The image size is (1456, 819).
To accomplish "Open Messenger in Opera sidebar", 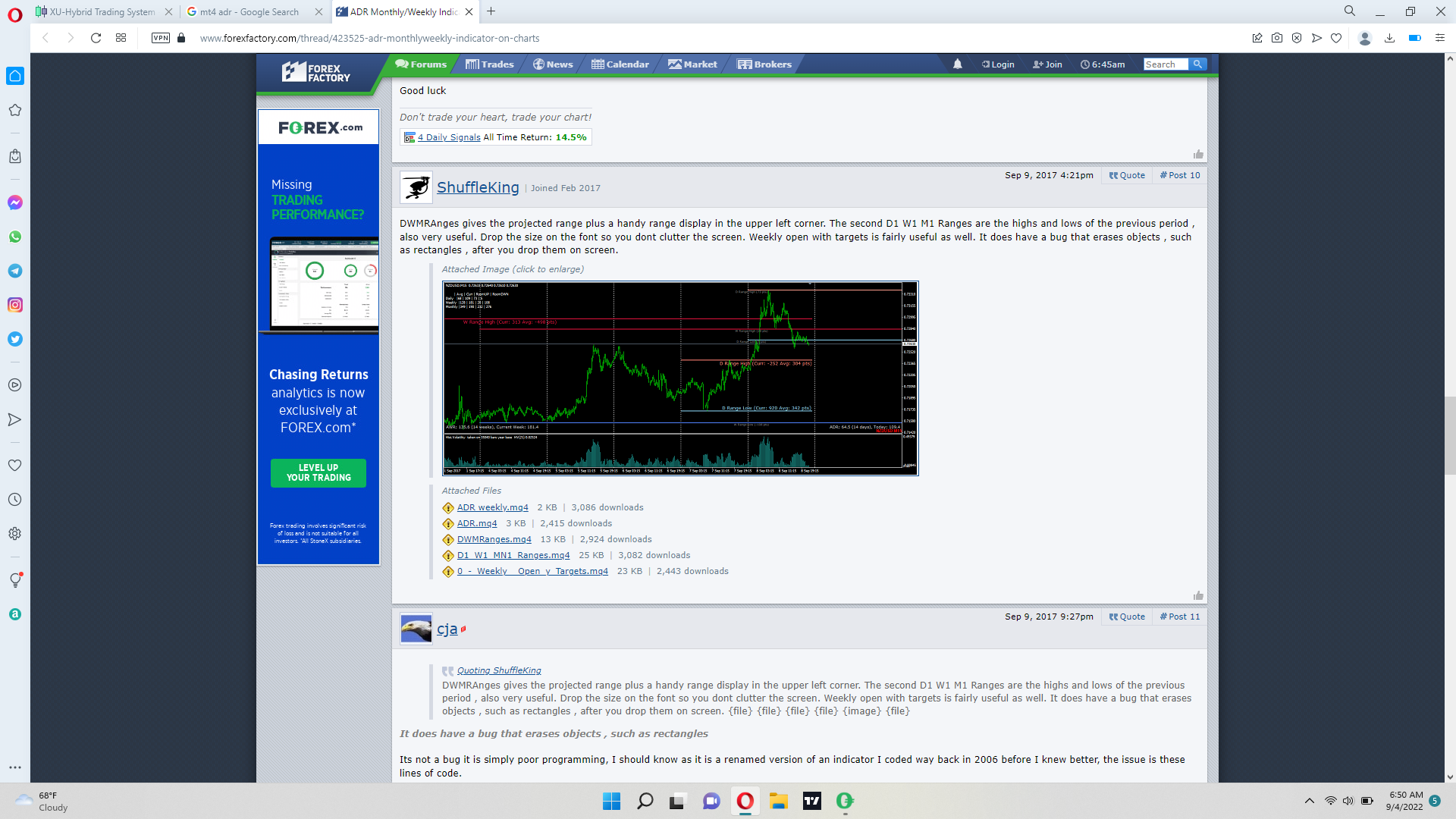I will [14, 202].
